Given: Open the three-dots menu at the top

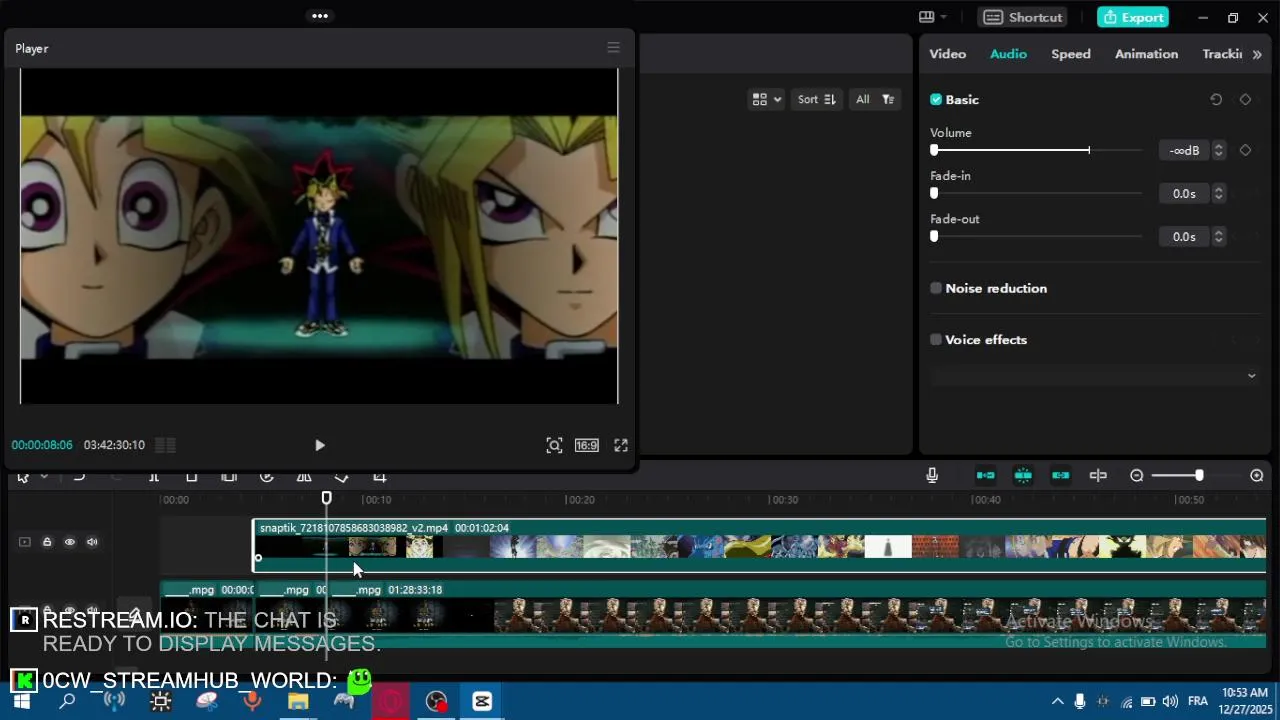Looking at the screenshot, I should click(x=320, y=16).
